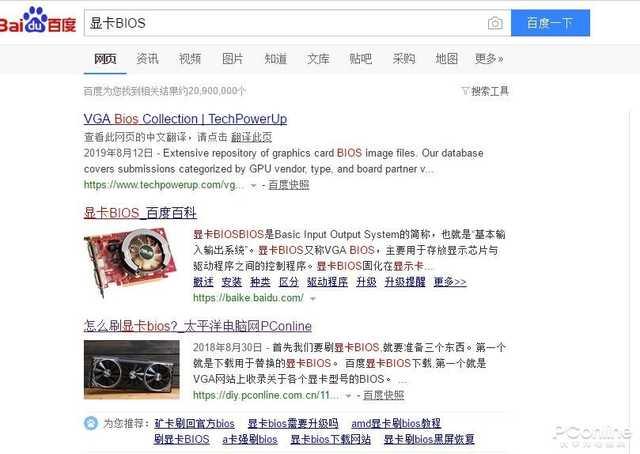Switch to the 图片 tab
This screenshot has height=454, width=640.
(x=233, y=58)
